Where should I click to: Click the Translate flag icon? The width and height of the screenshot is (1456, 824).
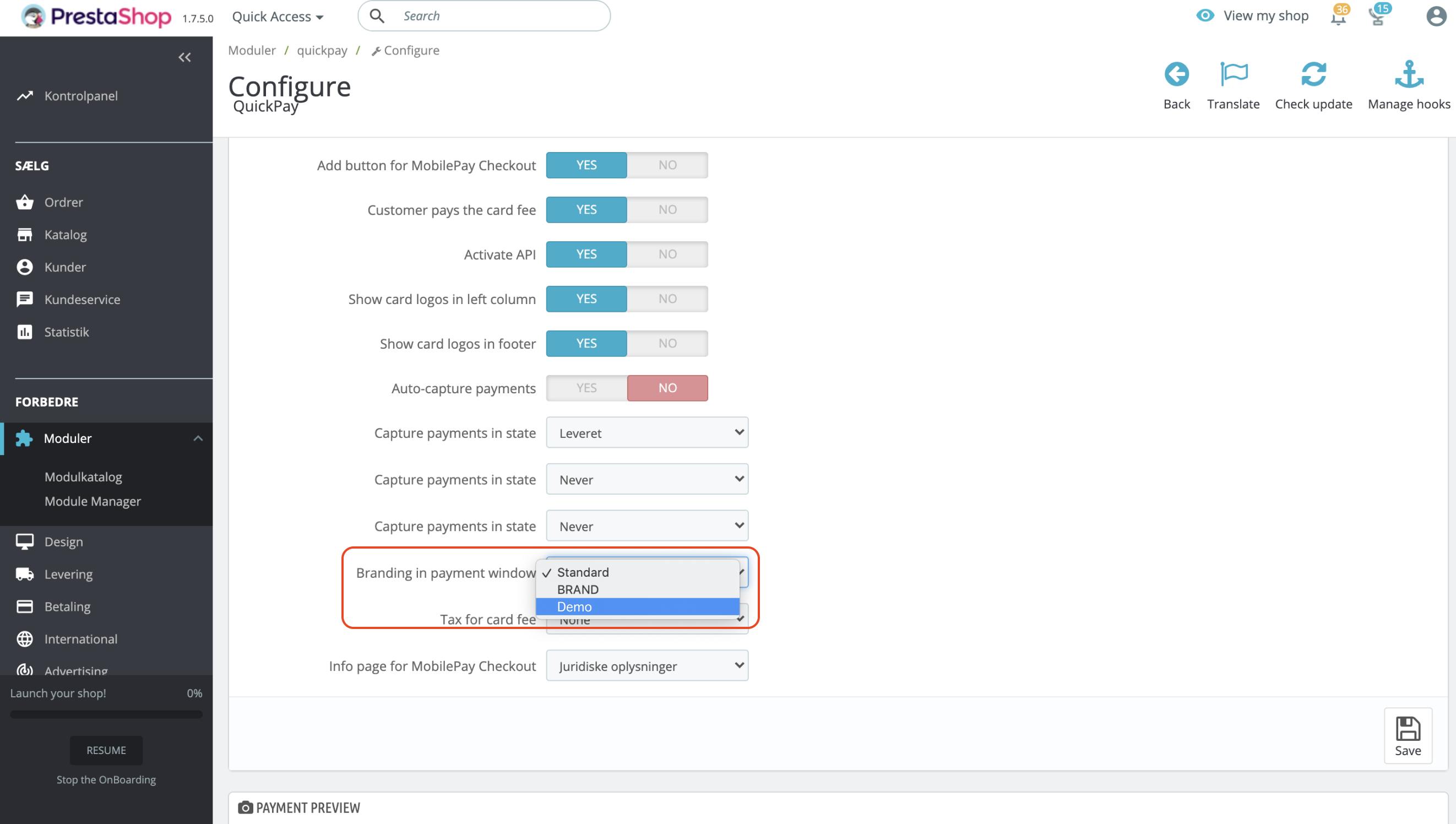click(x=1233, y=74)
